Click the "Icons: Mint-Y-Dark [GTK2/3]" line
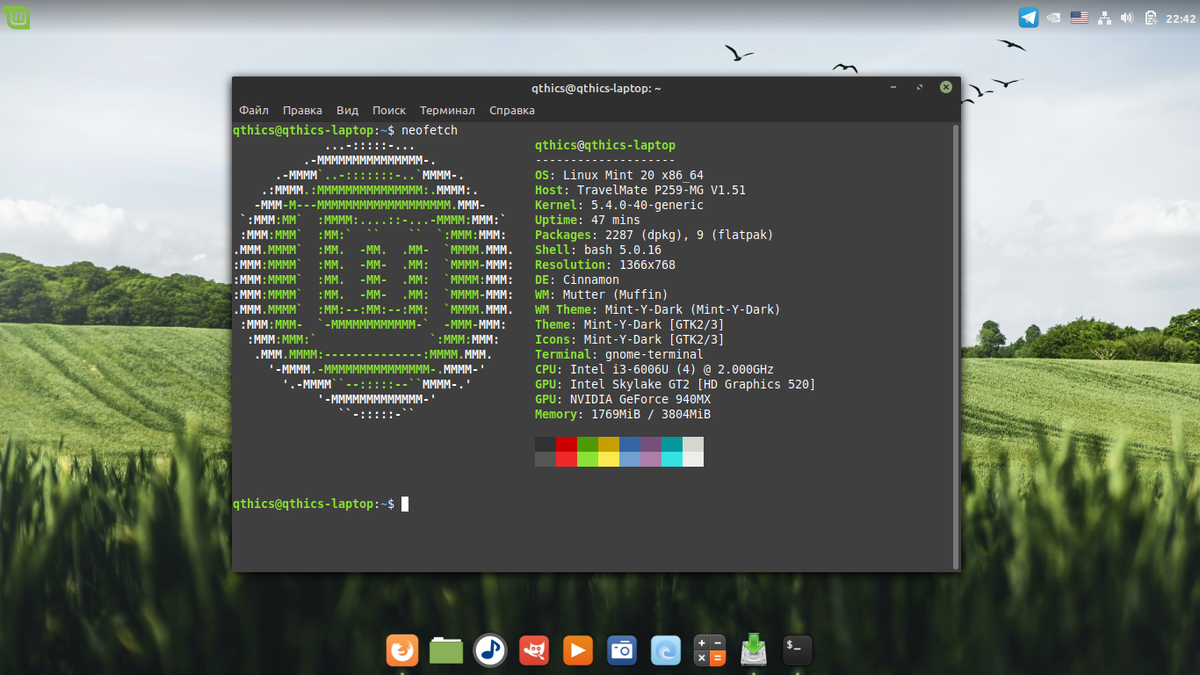 629,340
